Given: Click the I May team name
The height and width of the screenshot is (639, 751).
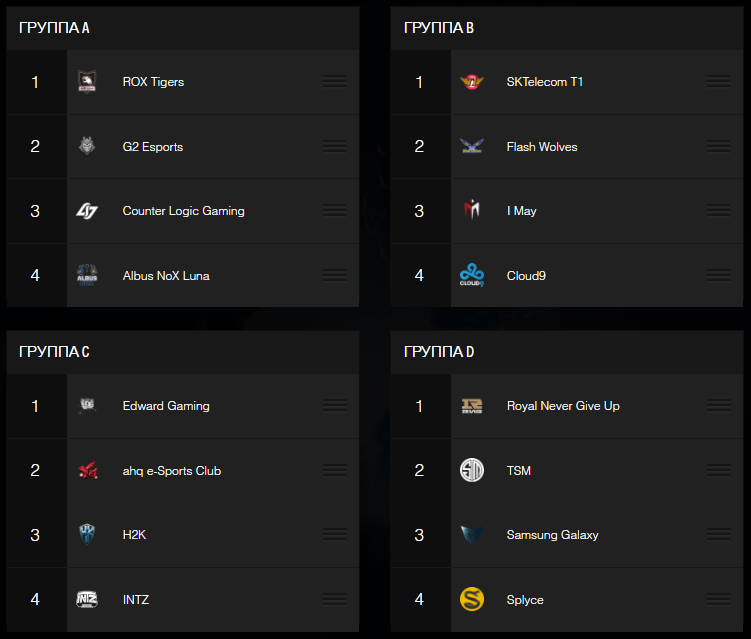Looking at the screenshot, I should (522, 211).
